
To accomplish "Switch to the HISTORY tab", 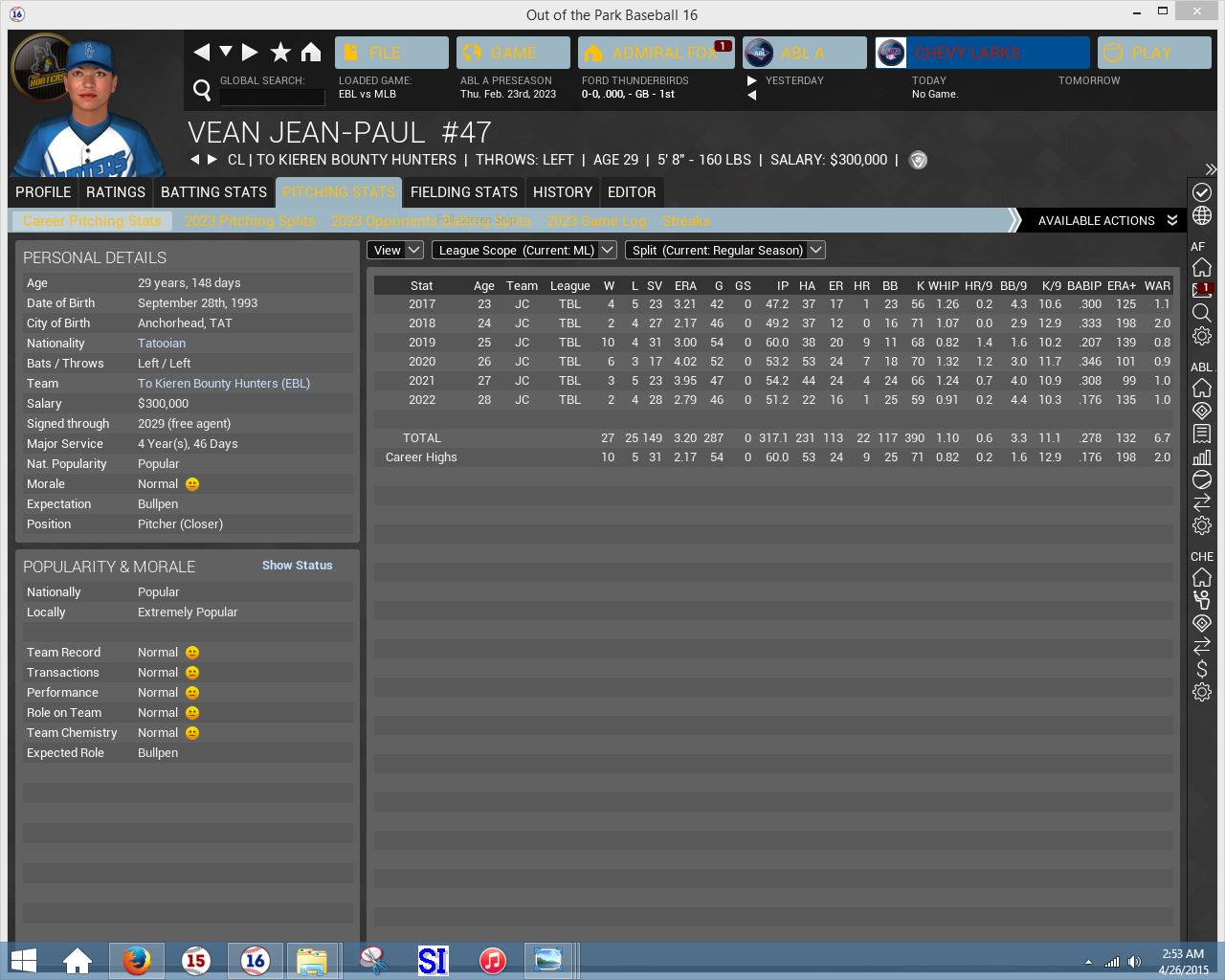I will [563, 192].
